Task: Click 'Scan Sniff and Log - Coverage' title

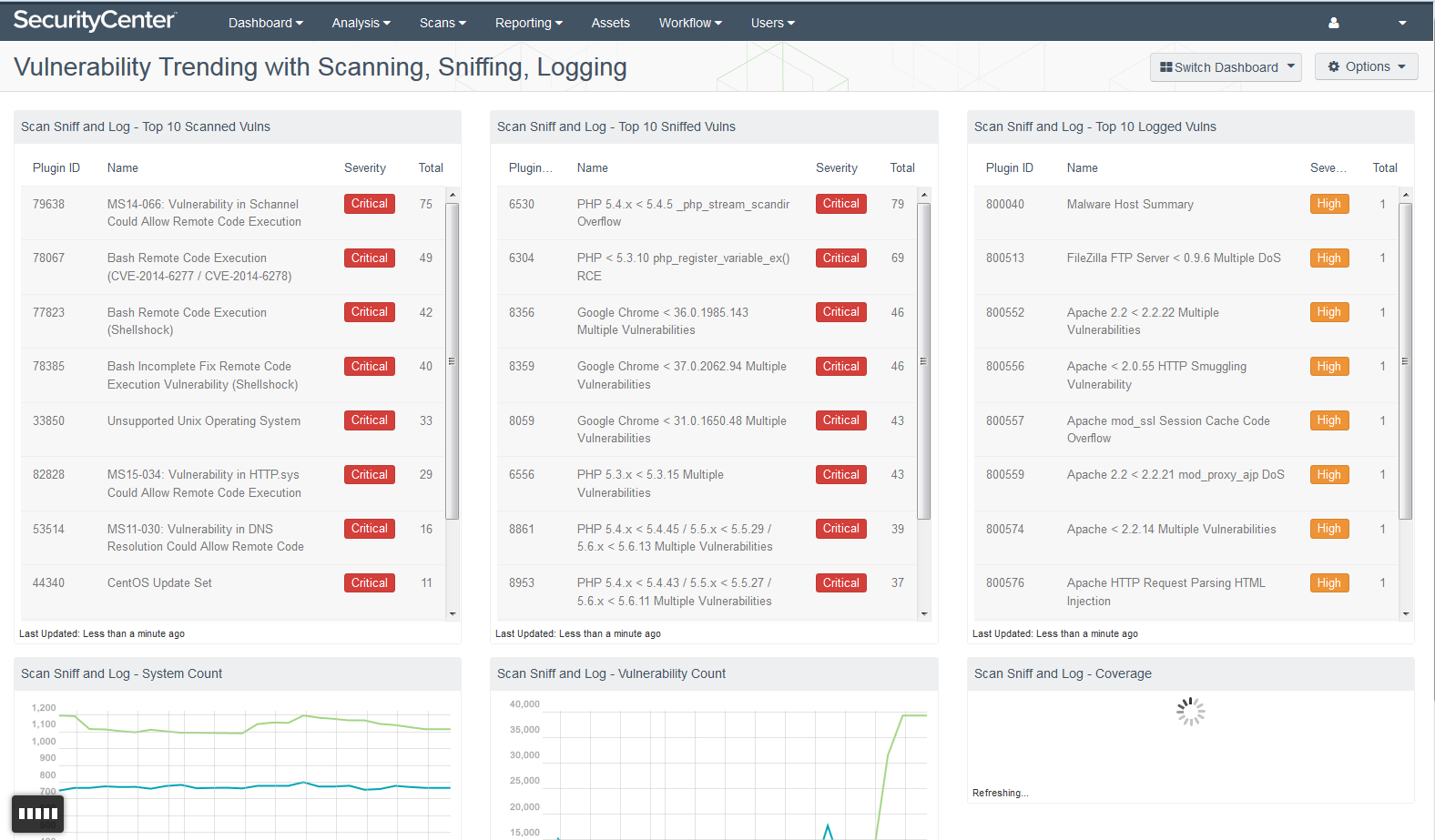Action: pos(1063,674)
